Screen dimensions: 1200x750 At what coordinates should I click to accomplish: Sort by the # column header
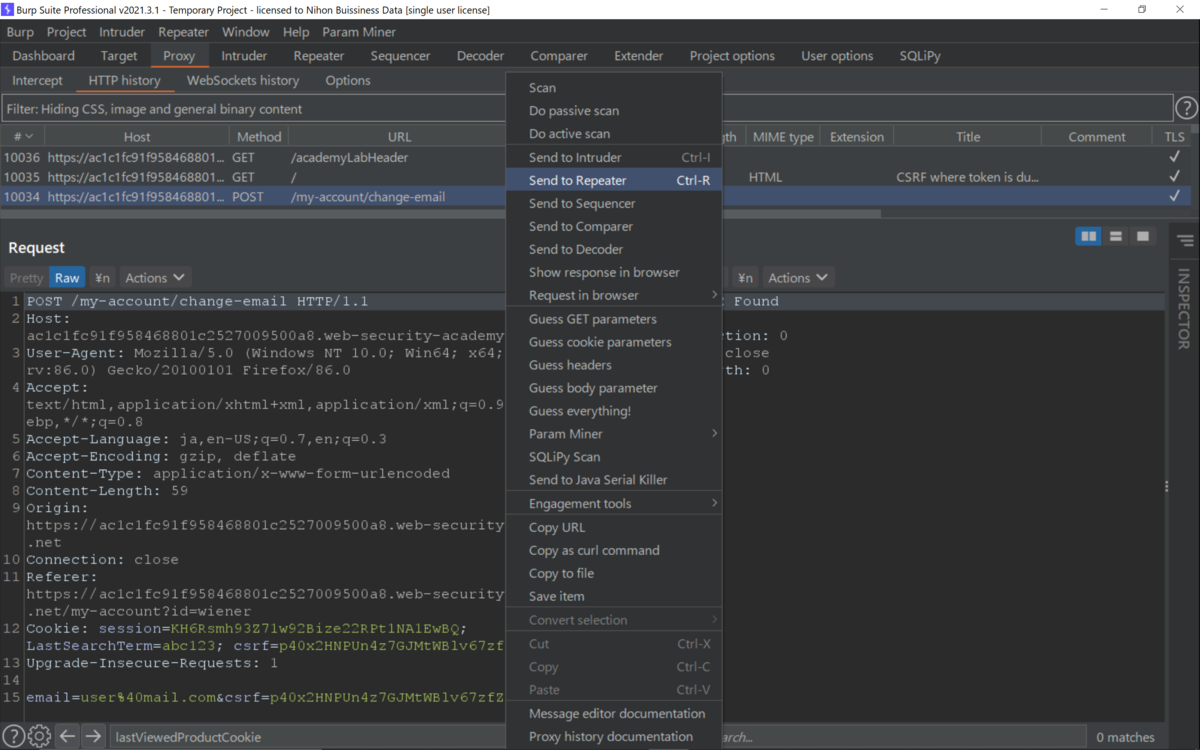(x=22, y=137)
